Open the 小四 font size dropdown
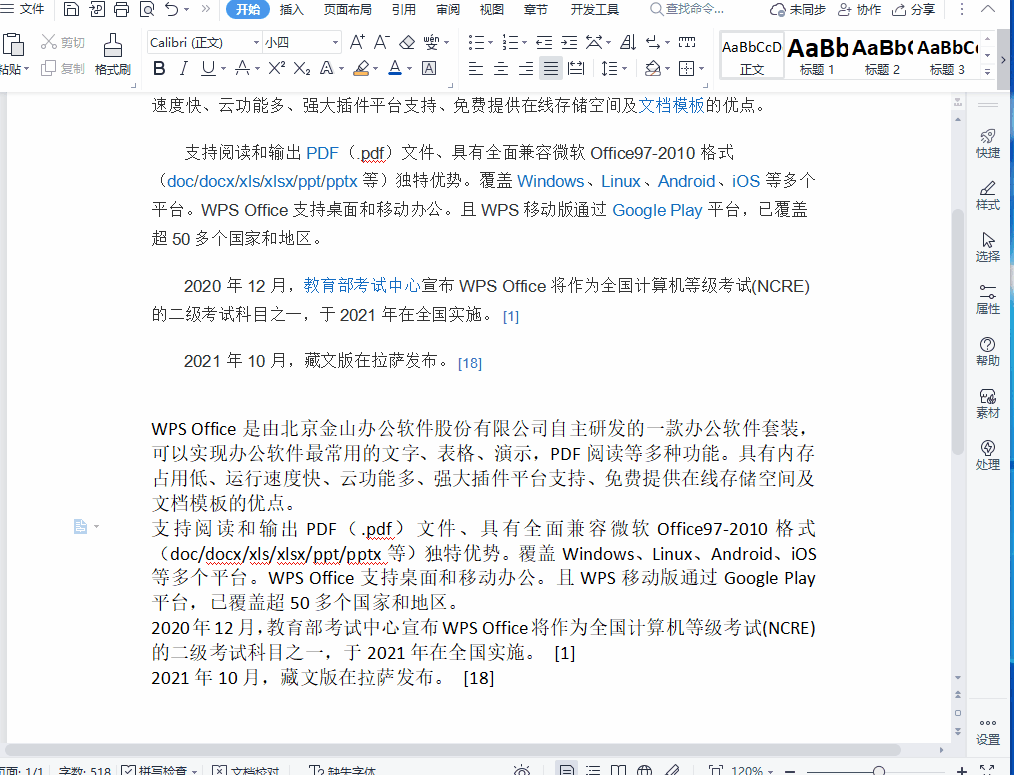Screen dimensions: 1014x775 coord(335,43)
